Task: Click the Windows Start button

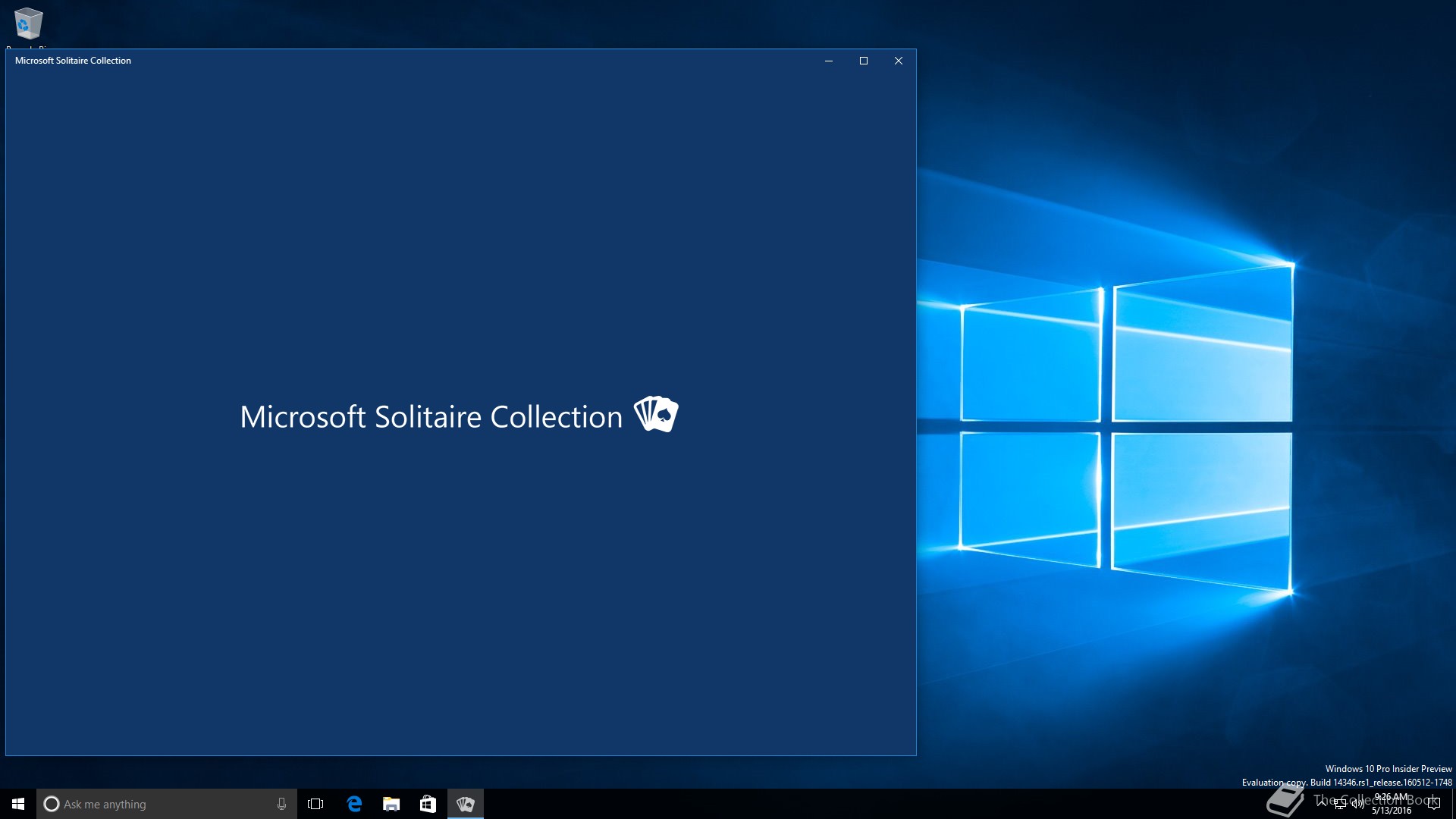Action: click(x=18, y=804)
